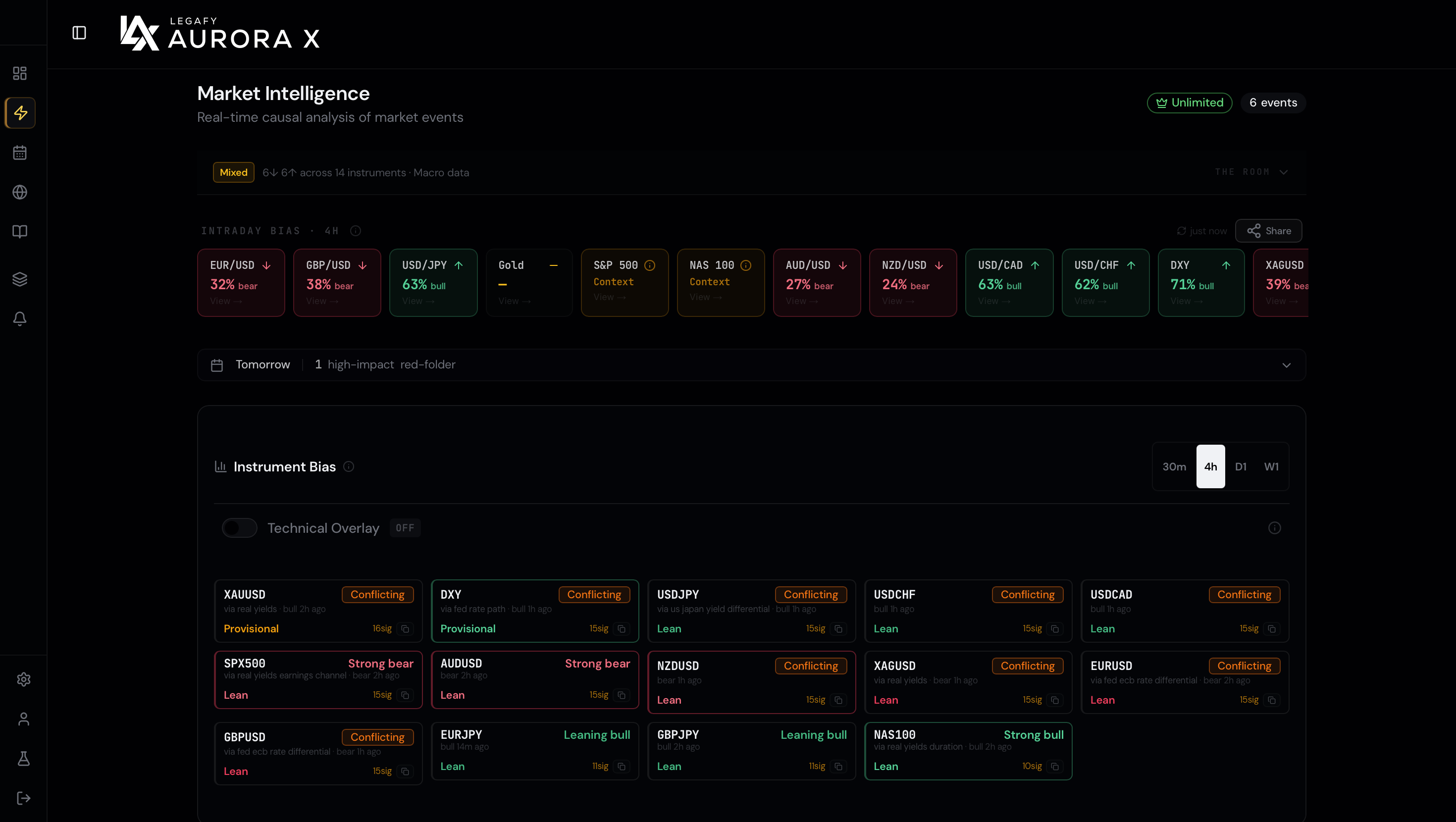Open View link on NAS 100 card
The width and height of the screenshot is (1456, 822).
[706, 298]
